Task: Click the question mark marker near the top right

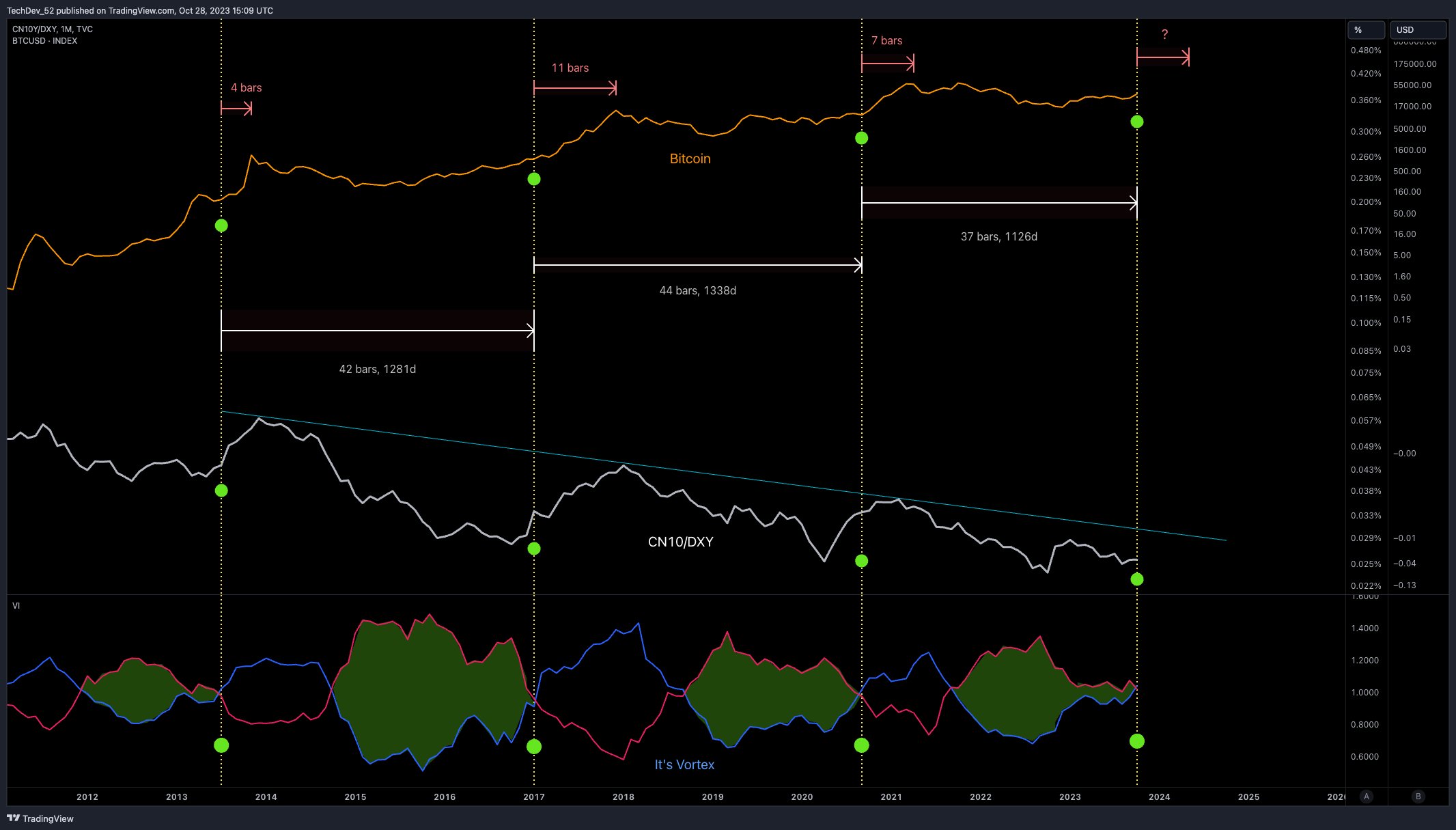Action: (x=1164, y=33)
